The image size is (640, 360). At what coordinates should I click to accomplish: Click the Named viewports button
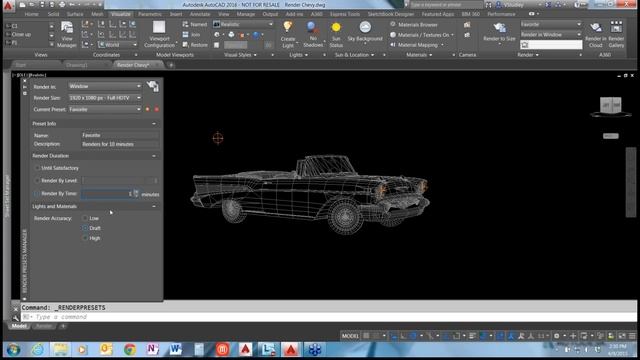(195, 24)
